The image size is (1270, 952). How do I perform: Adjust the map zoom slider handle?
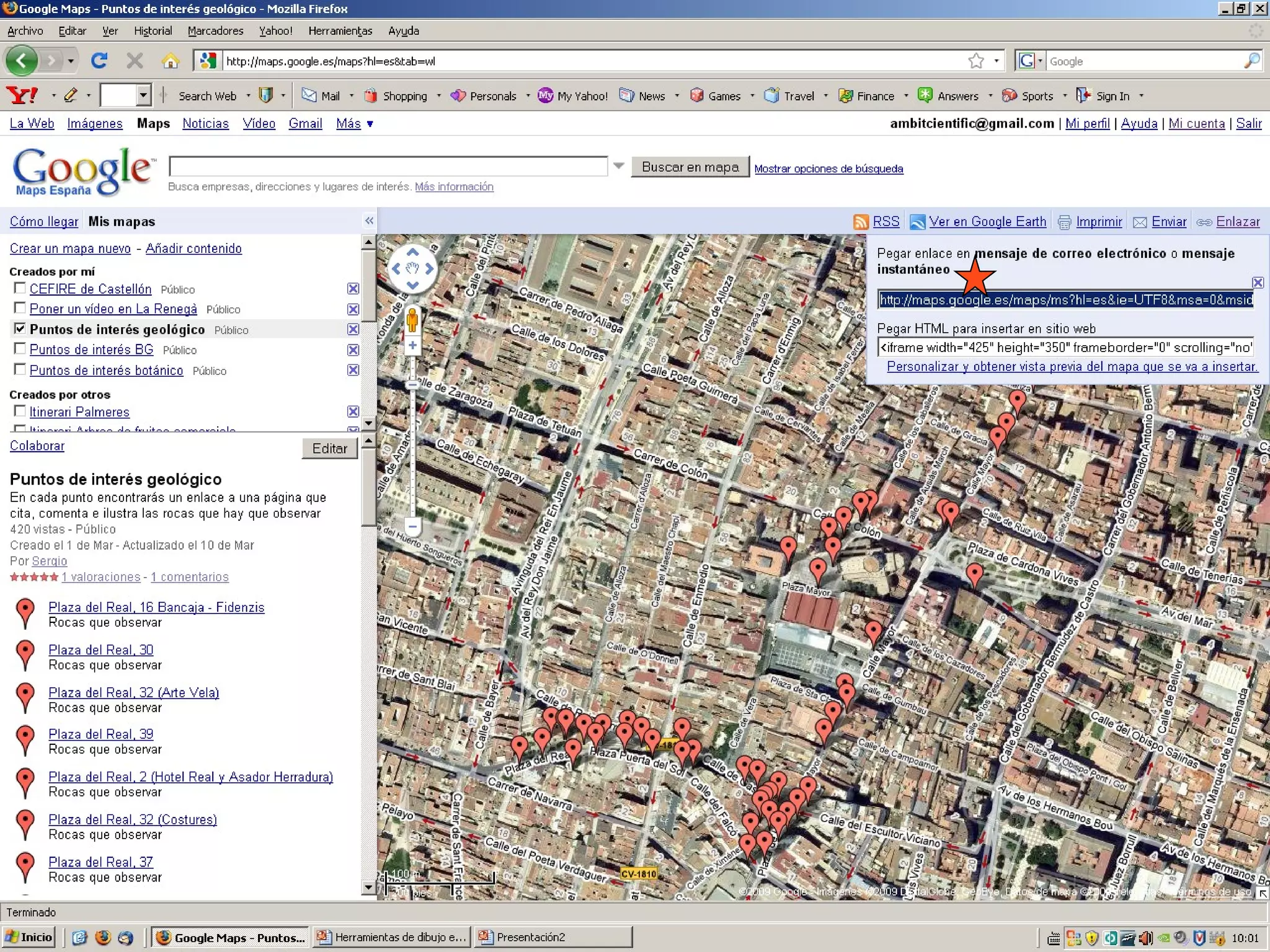412,385
